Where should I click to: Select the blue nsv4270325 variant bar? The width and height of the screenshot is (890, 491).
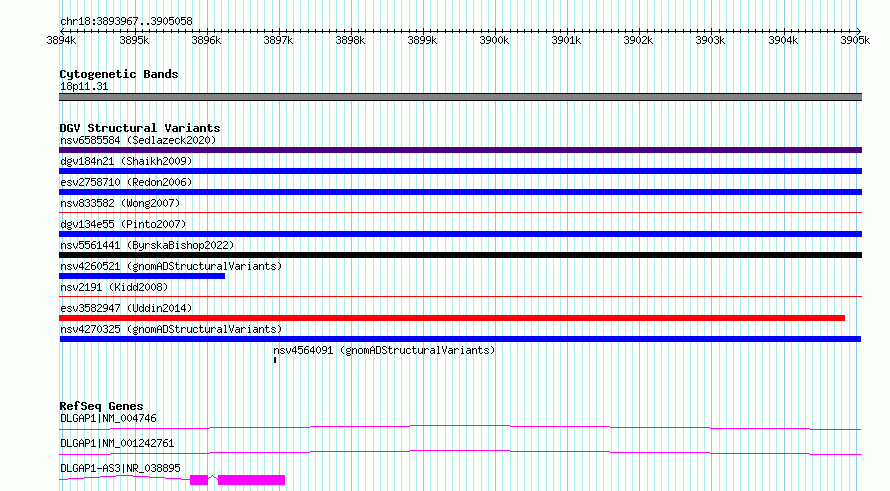(460, 339)
